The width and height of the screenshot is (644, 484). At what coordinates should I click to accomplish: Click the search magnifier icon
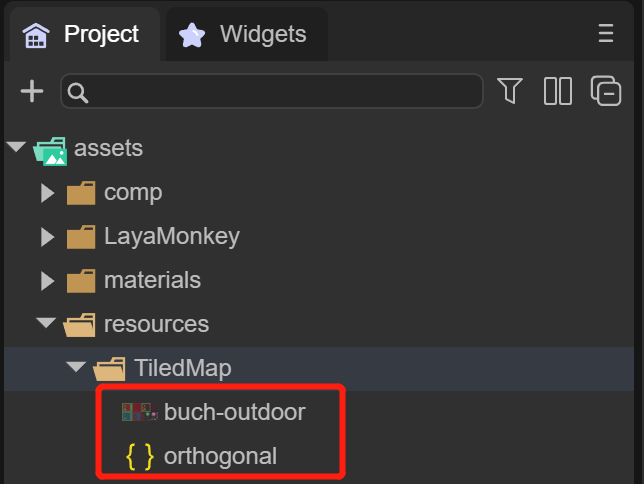78,92
